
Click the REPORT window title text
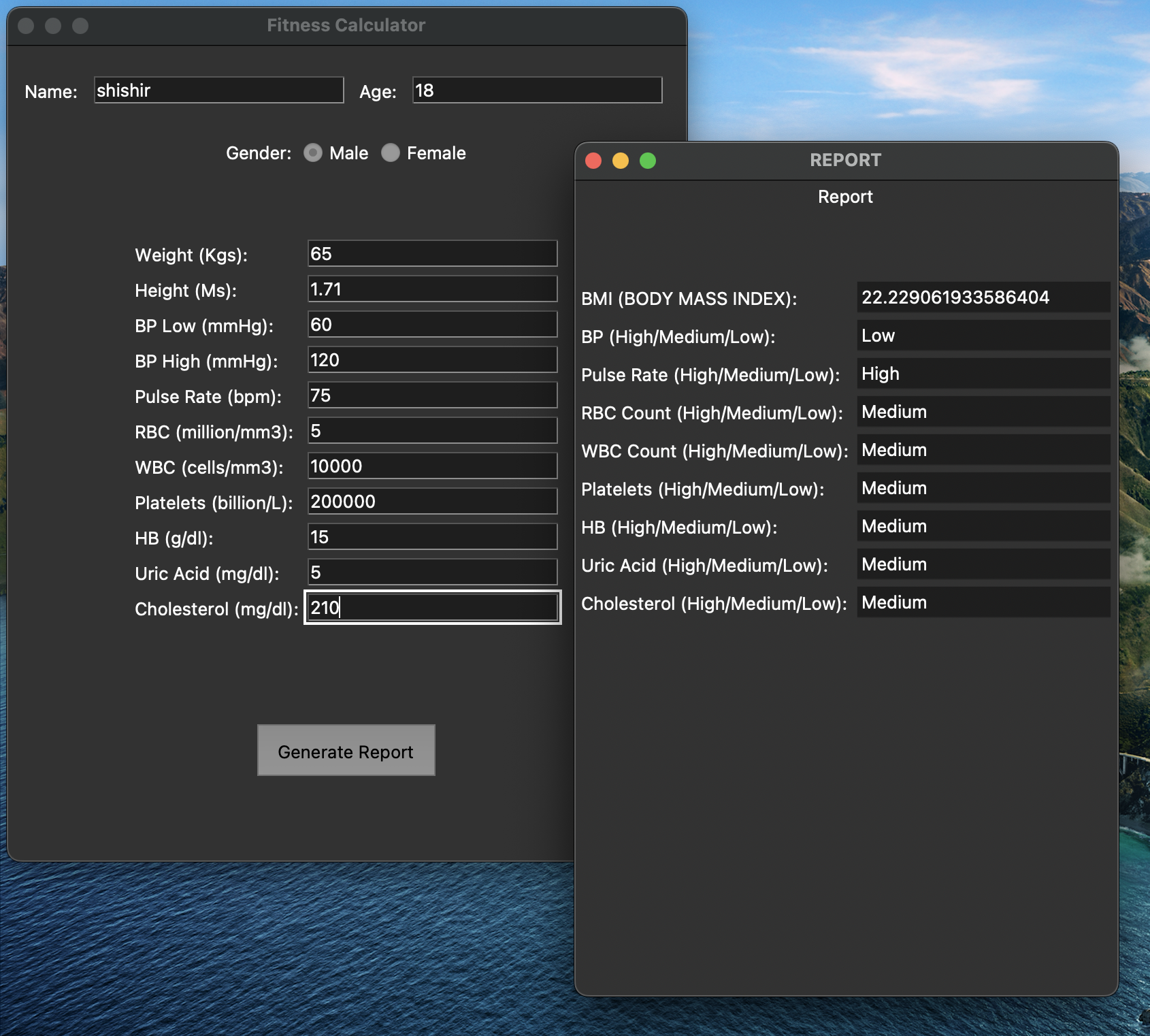point(846,160)
